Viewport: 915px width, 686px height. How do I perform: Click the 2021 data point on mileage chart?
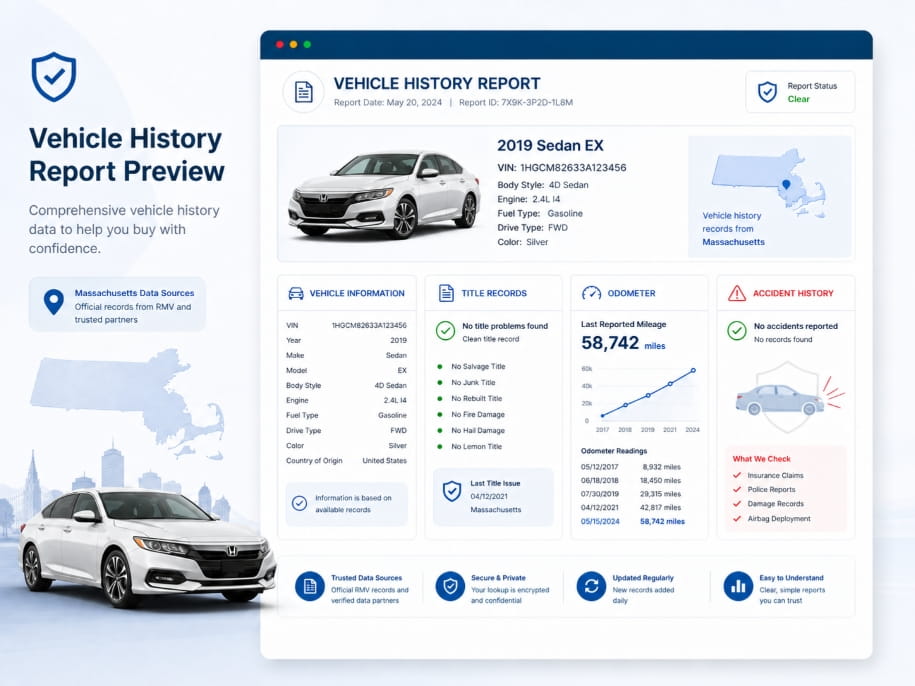point(670,384)
